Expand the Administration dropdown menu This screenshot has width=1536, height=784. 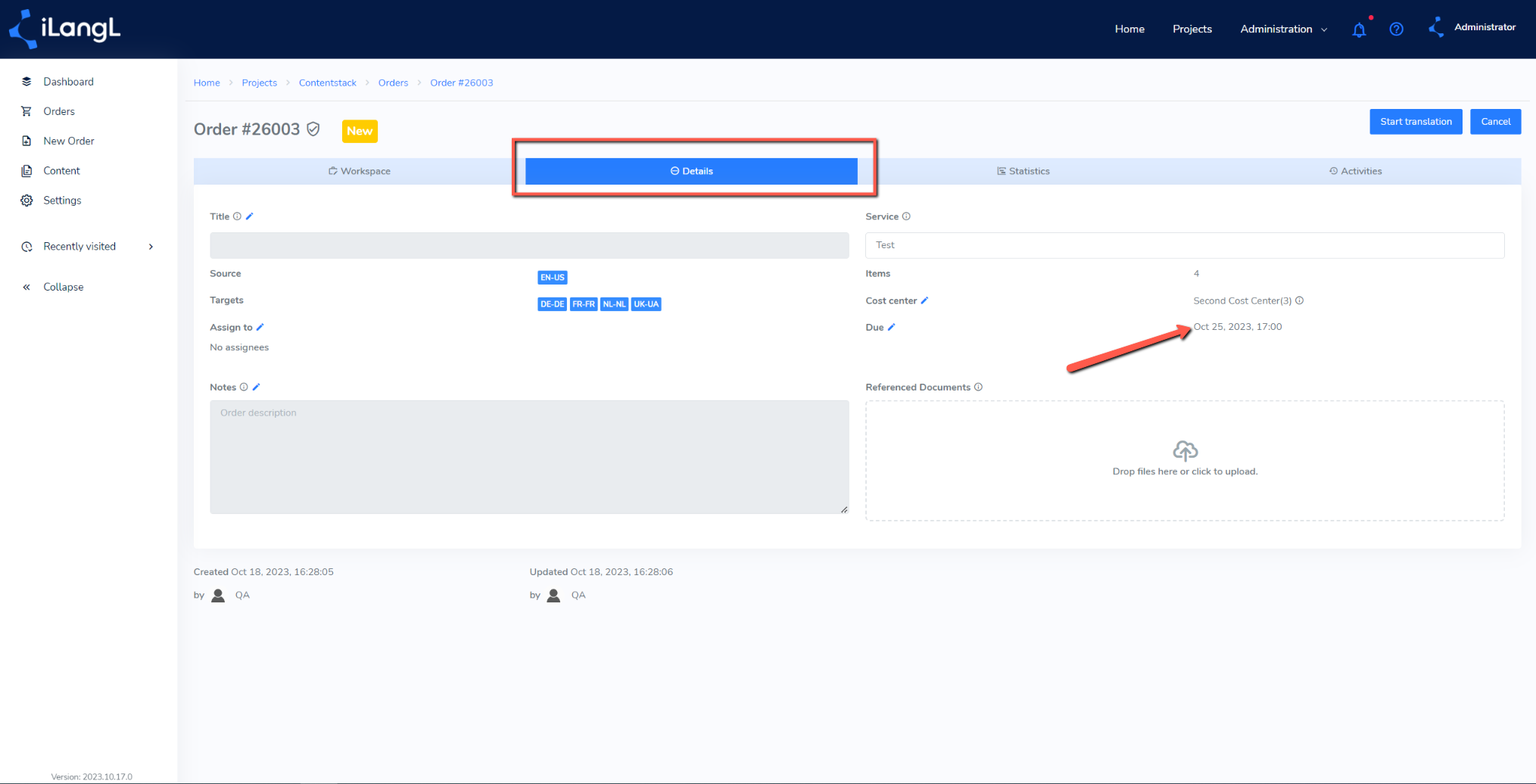[1283, 30]
